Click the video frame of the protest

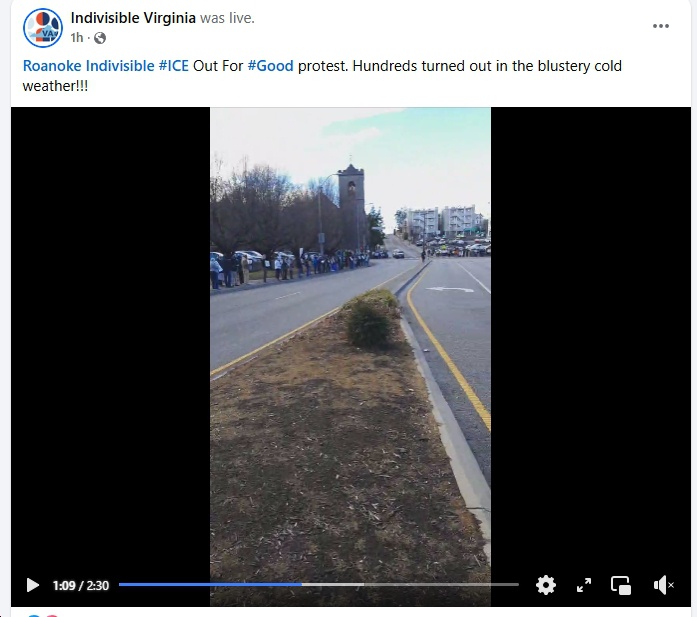click(350, 357)
